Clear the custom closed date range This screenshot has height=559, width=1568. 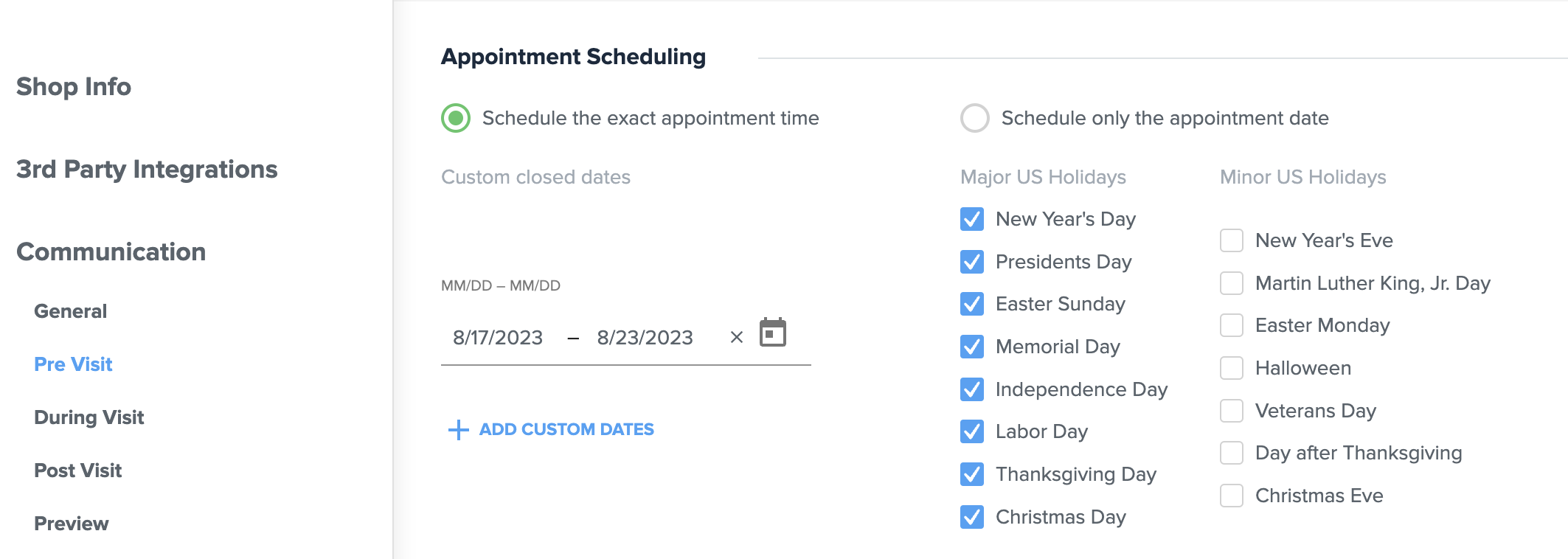coord(736,337)
